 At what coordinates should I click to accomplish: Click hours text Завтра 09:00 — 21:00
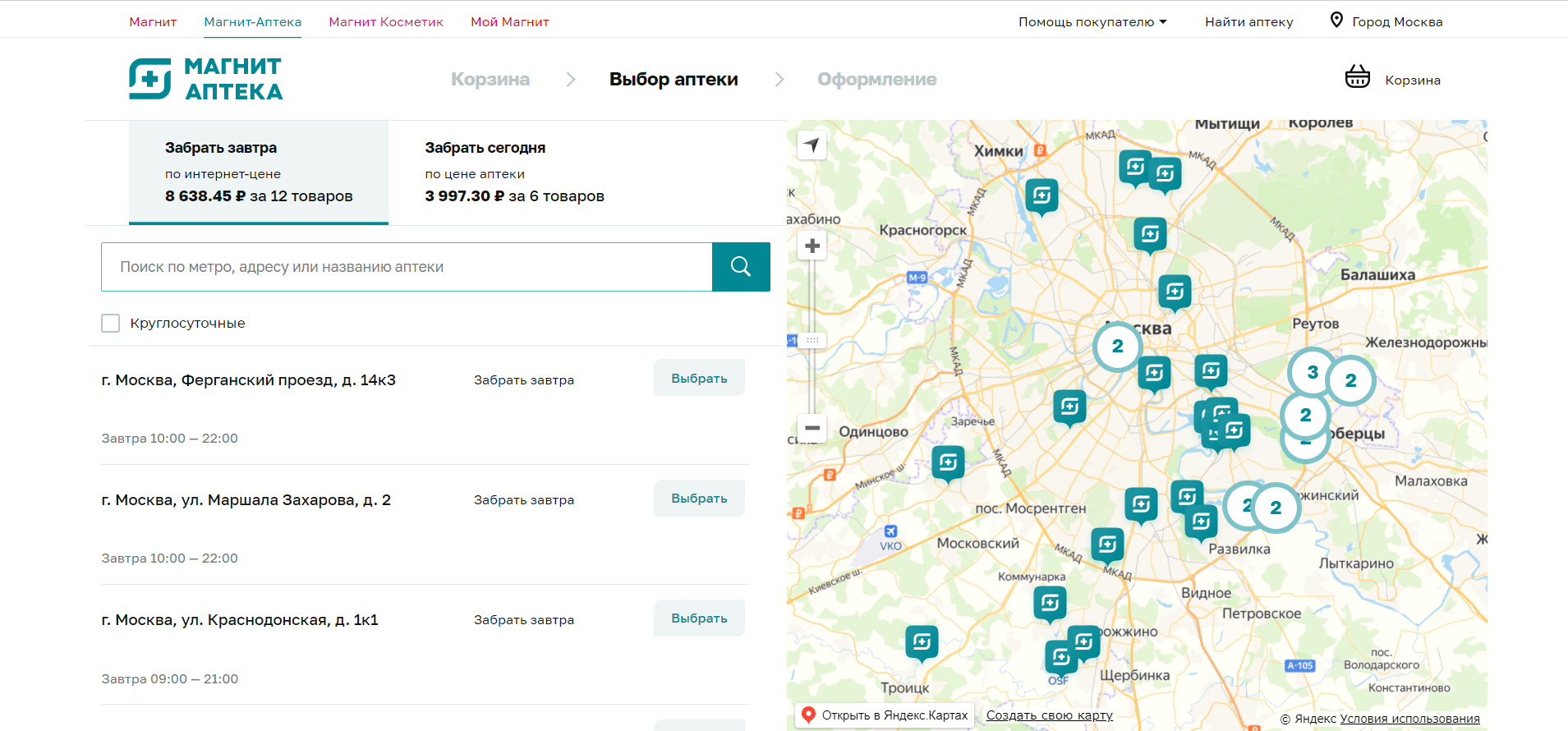(170, 679)
